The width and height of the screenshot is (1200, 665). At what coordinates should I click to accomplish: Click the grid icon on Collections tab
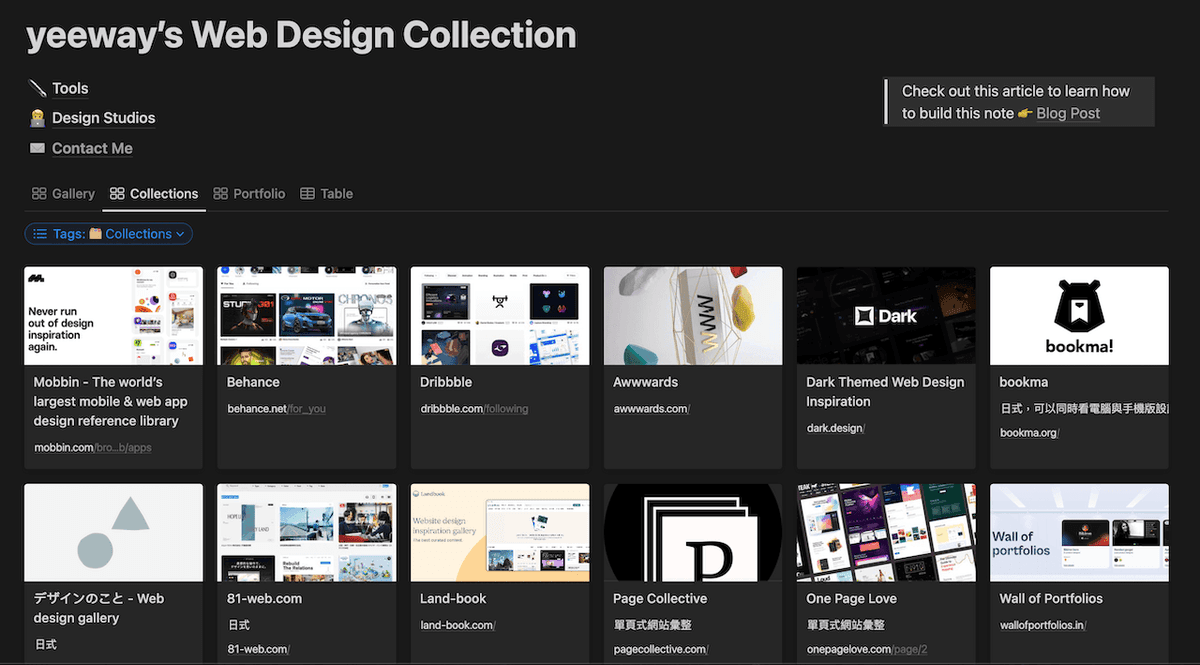click(117, 193)
